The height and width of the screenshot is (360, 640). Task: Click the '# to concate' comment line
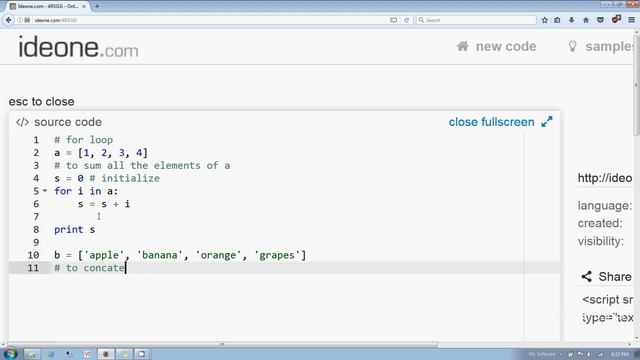click(x=89, y=268)
